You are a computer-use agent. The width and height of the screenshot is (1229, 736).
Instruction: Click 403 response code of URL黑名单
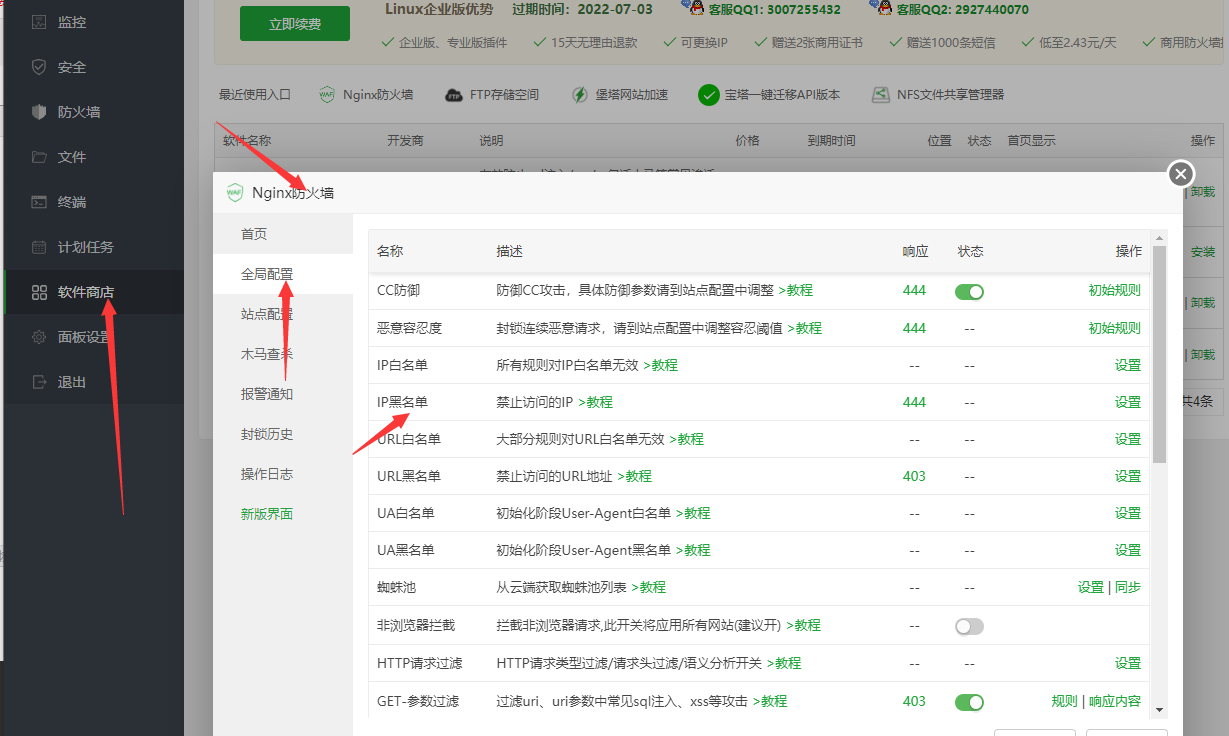[x=914, y=476]
